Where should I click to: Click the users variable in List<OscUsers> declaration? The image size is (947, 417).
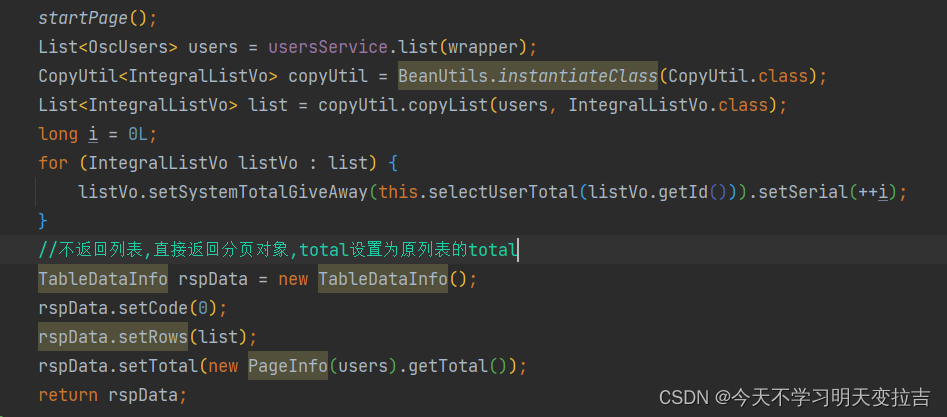(x=213, y=47)
